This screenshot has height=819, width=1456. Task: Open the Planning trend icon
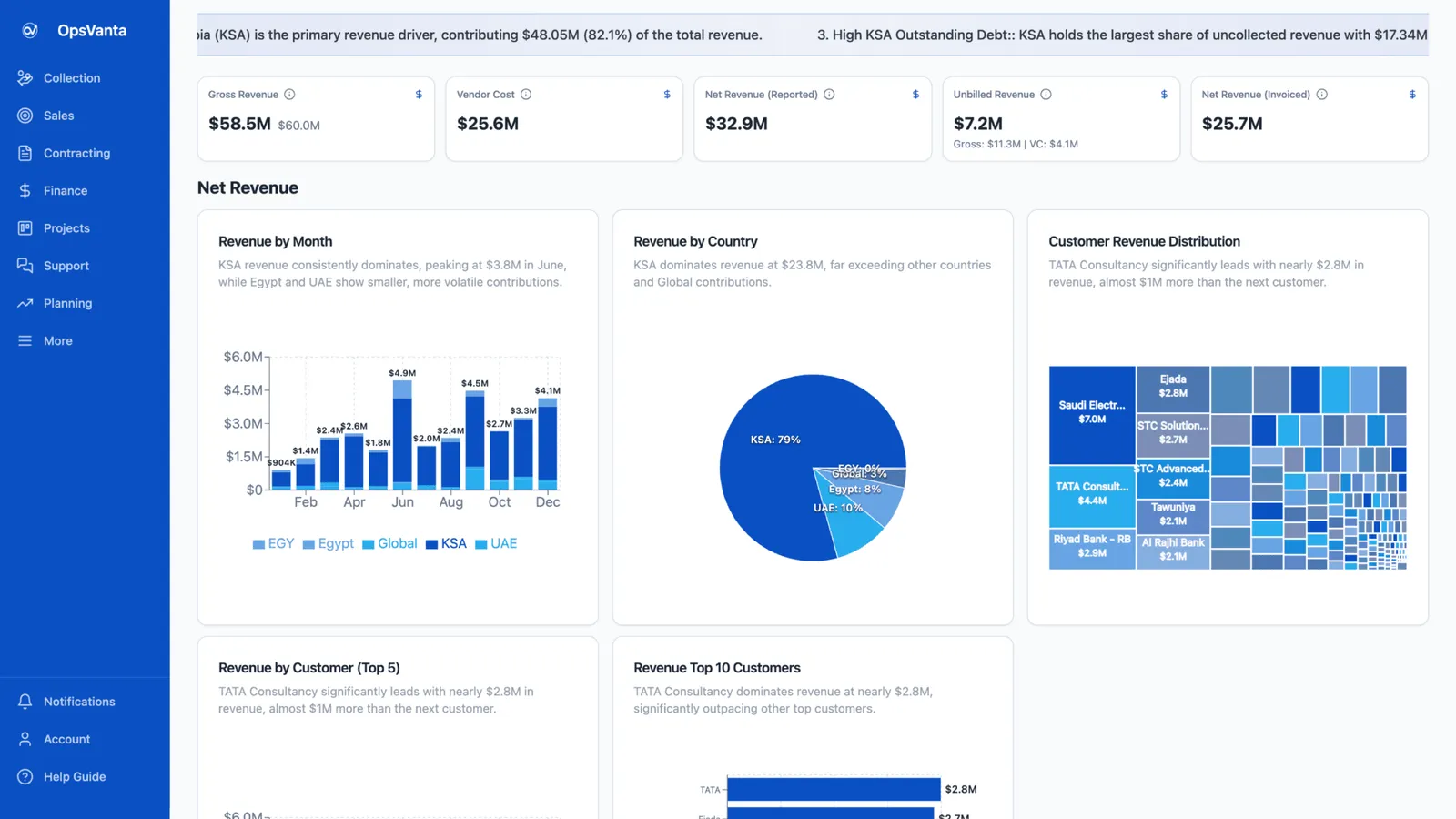(x=25, y=303)
